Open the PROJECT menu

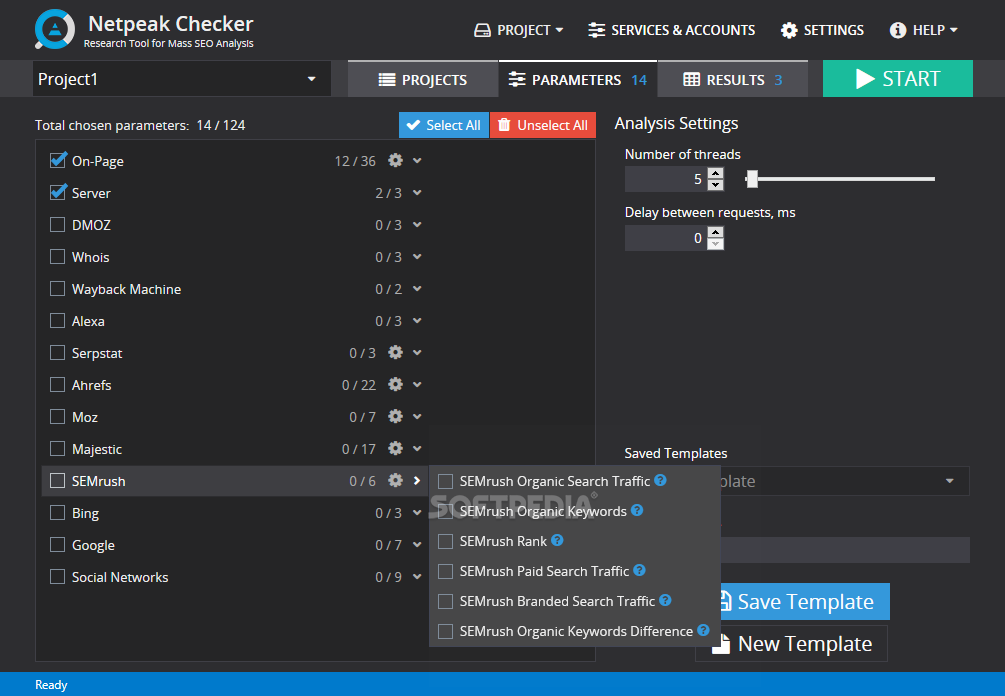click(x=519, y=30)
